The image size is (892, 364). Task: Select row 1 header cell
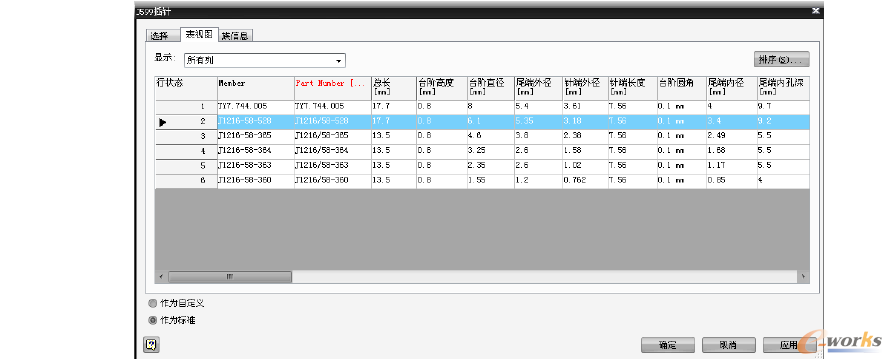(186, 107)
